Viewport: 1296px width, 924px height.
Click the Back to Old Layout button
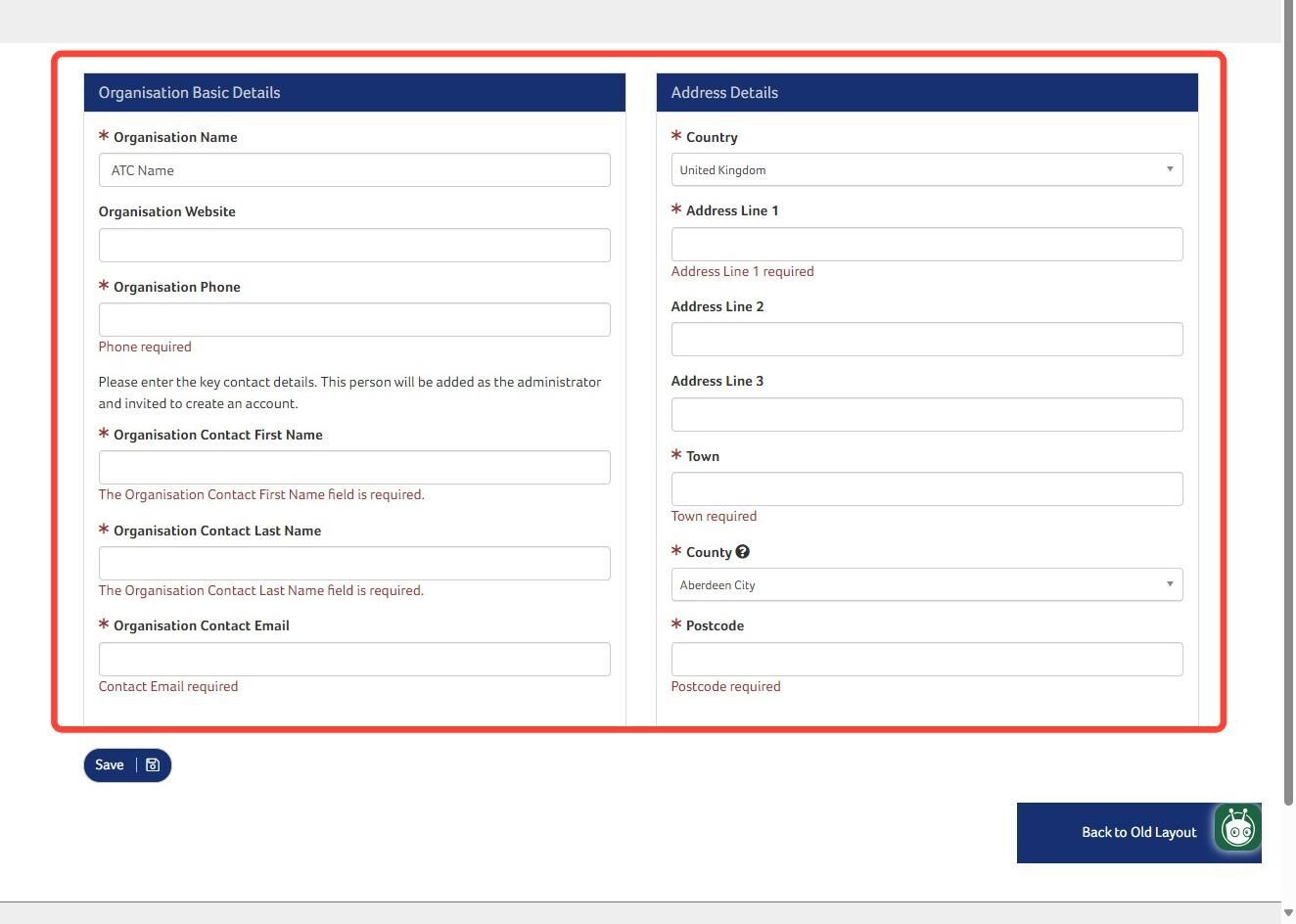pos(1138,832)
